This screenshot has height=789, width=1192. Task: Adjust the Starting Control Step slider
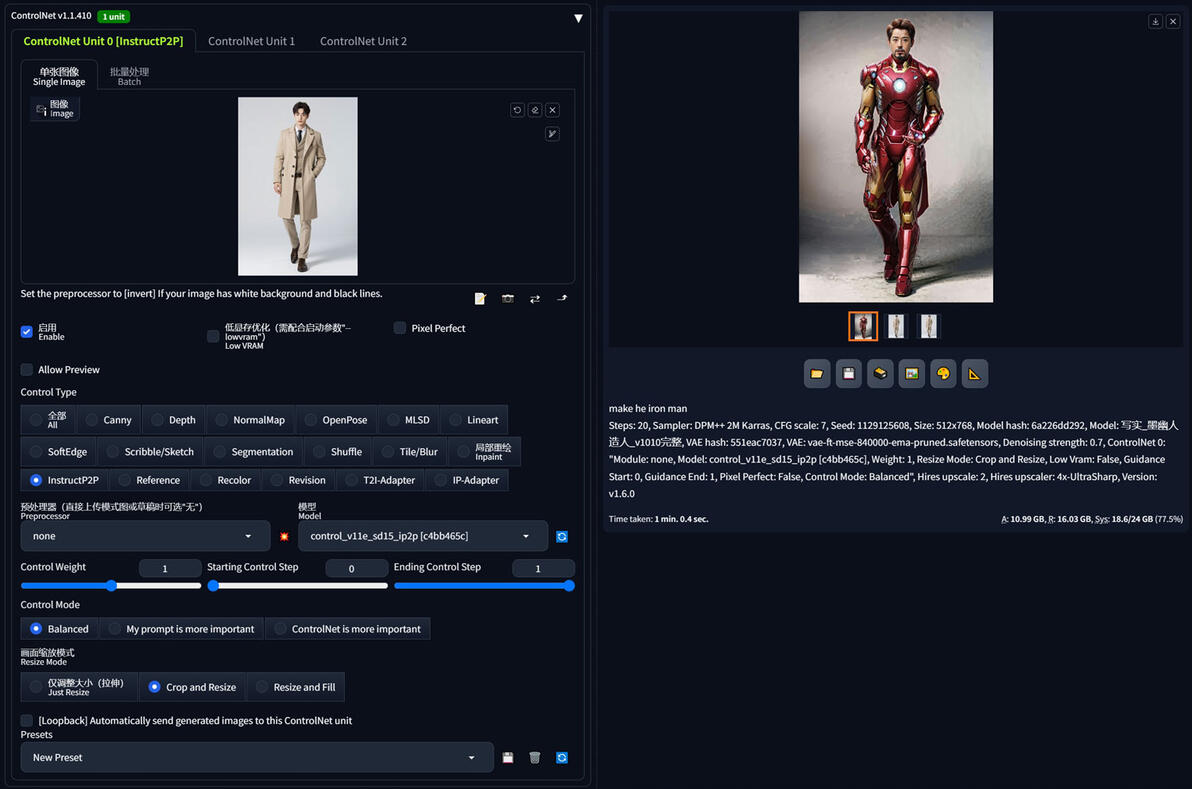pyautogui.click(x=297, y=585)
